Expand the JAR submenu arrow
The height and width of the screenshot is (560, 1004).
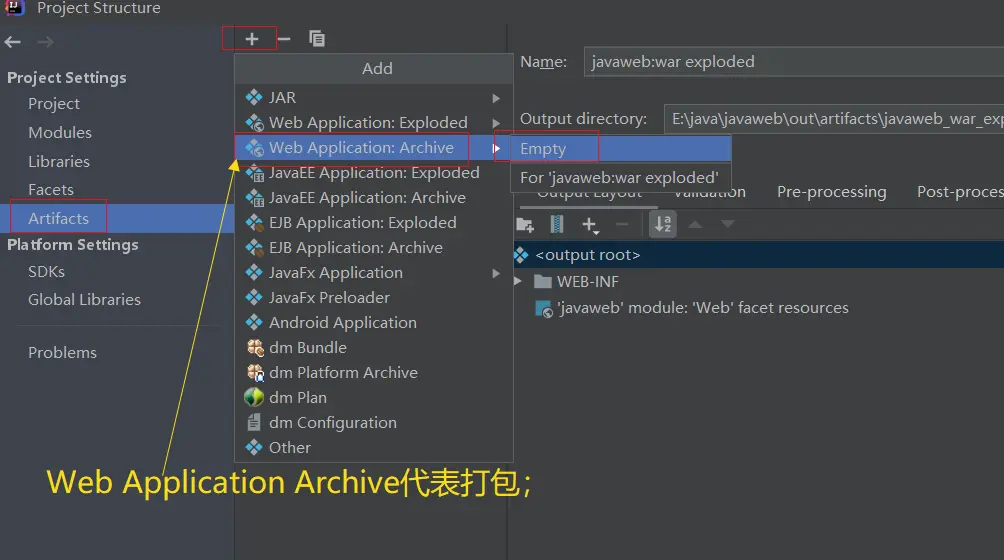click(496, 98)
